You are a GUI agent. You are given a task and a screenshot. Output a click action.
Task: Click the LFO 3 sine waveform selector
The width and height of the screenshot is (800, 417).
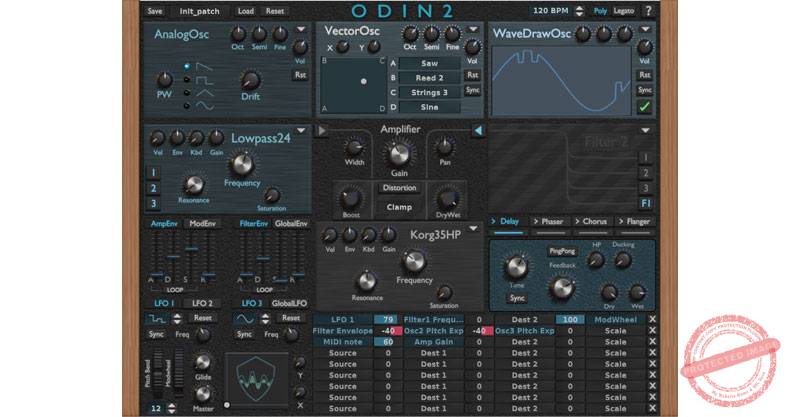tap(246, 318)
